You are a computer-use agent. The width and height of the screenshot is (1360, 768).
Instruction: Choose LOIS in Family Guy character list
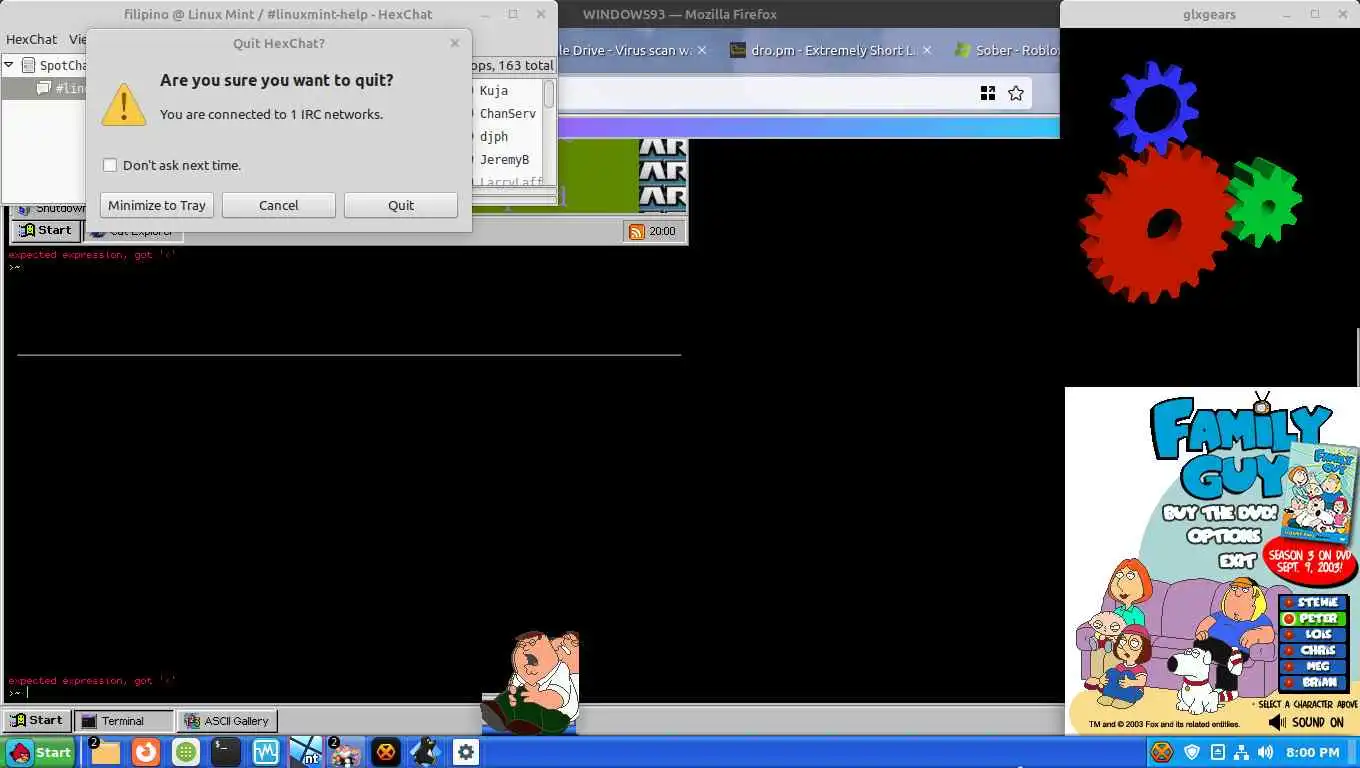[x=1314, y=635]
